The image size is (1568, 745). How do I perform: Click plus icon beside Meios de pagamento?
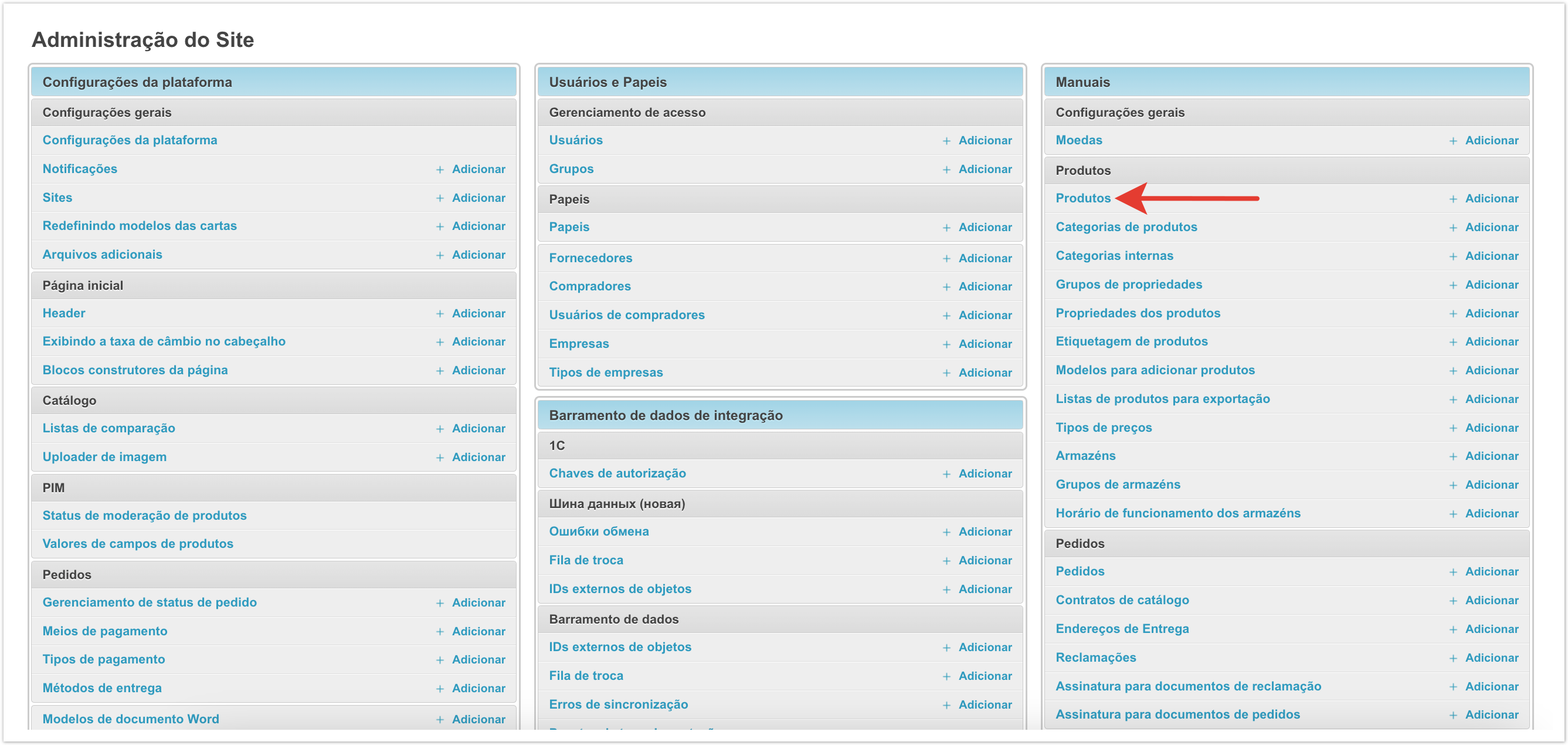439,632
